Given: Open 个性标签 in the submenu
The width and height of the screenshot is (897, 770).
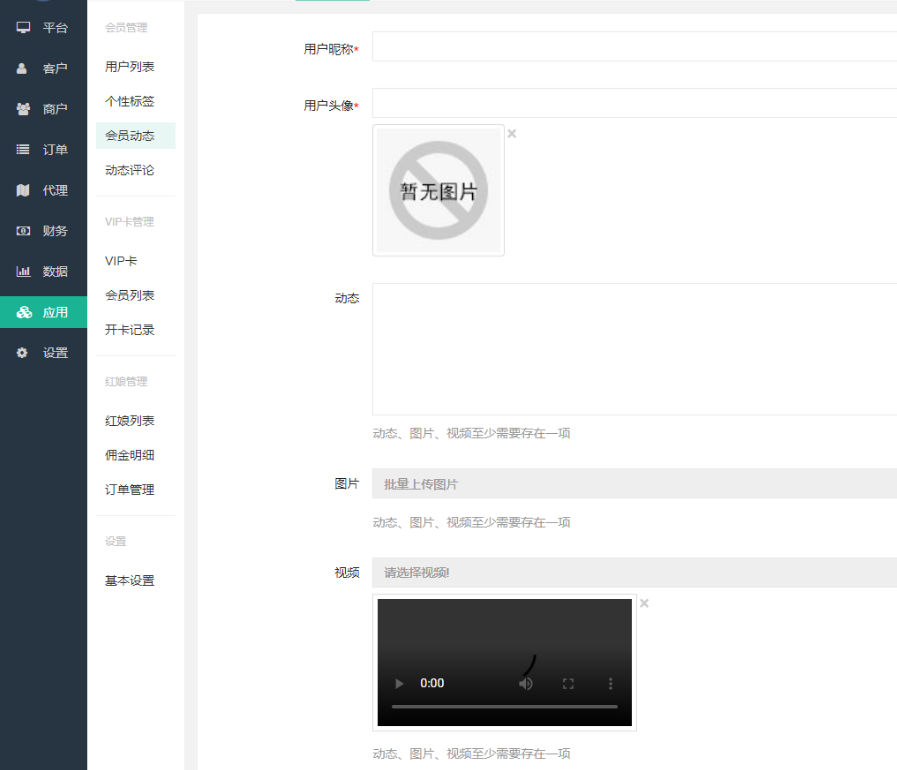Looking at the screenshot, I should (130, 101).
